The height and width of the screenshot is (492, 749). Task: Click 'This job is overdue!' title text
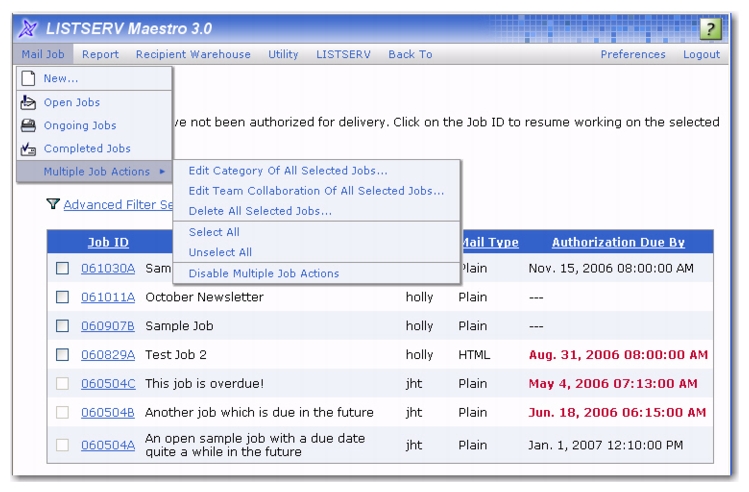pos(204,384)
